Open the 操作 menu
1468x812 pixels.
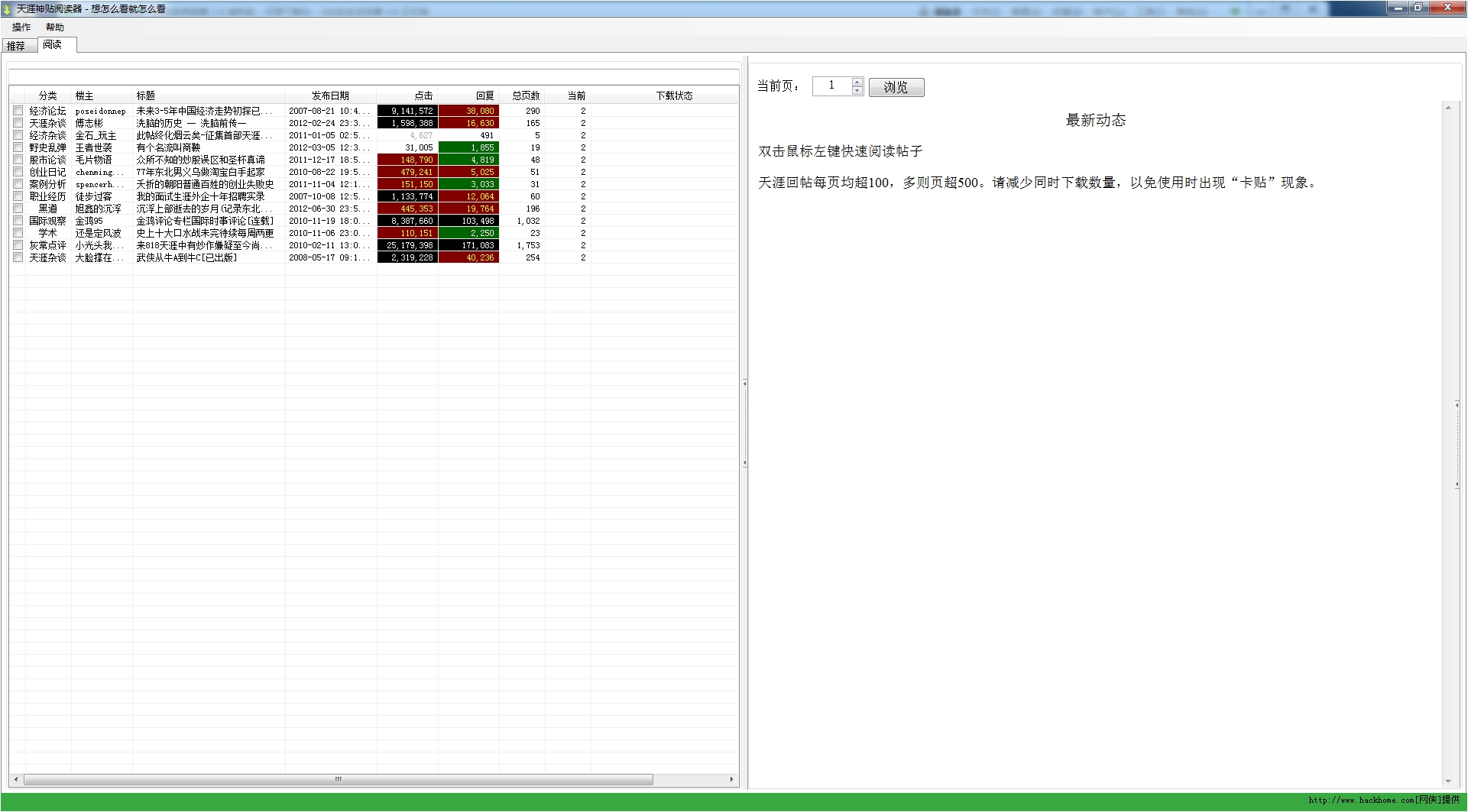coord(21,27)
